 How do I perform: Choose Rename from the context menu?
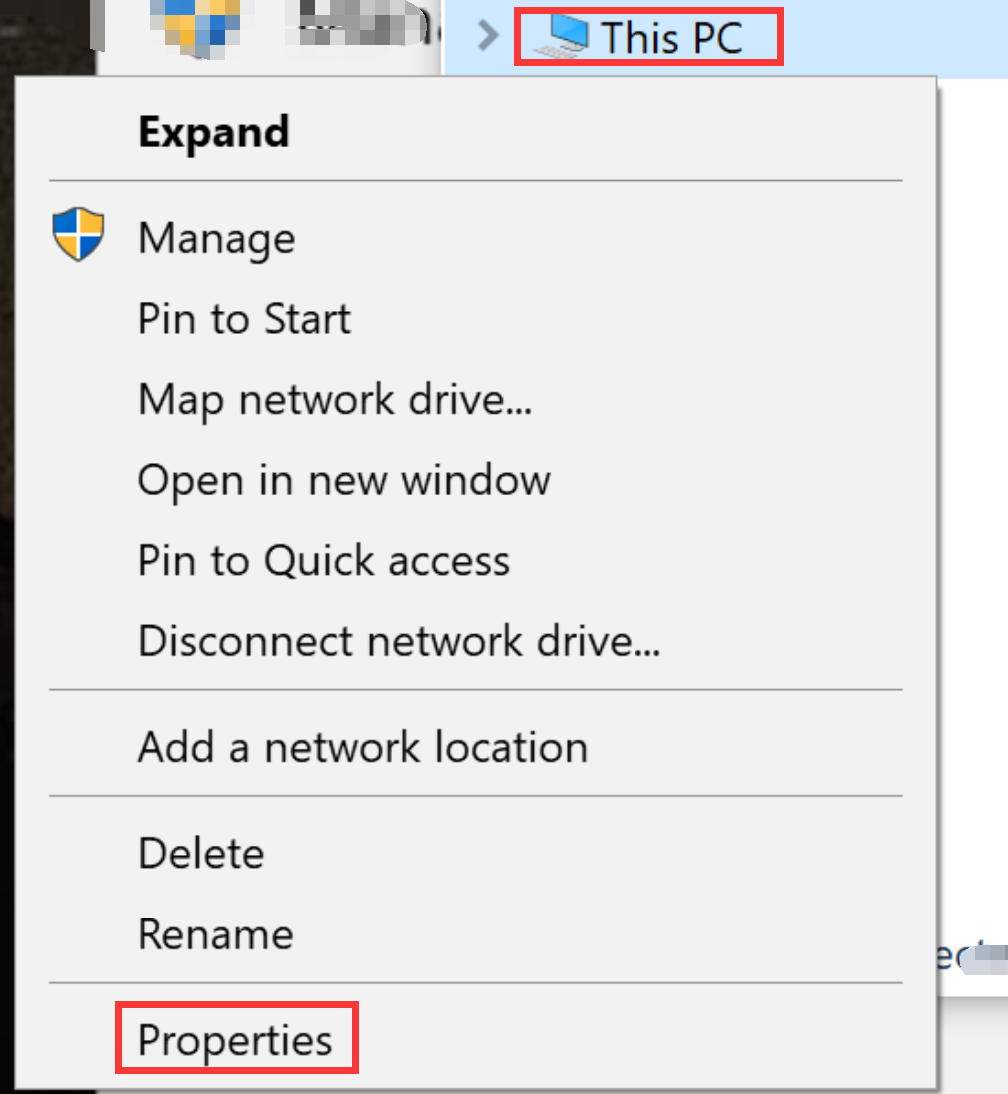(215, 932)
